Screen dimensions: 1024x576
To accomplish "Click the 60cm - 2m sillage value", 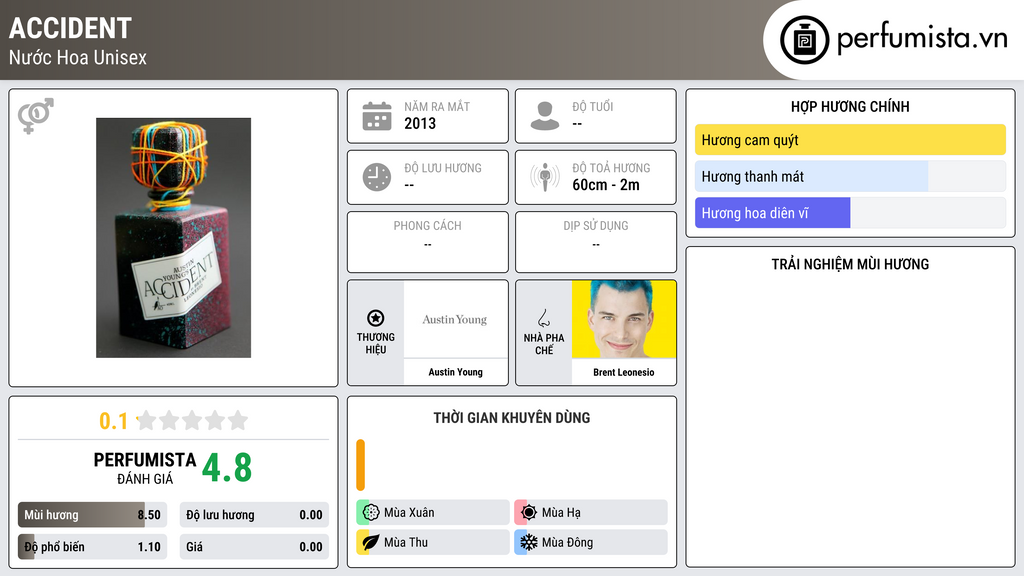I will pyautogui.click(x=606, y=185).
